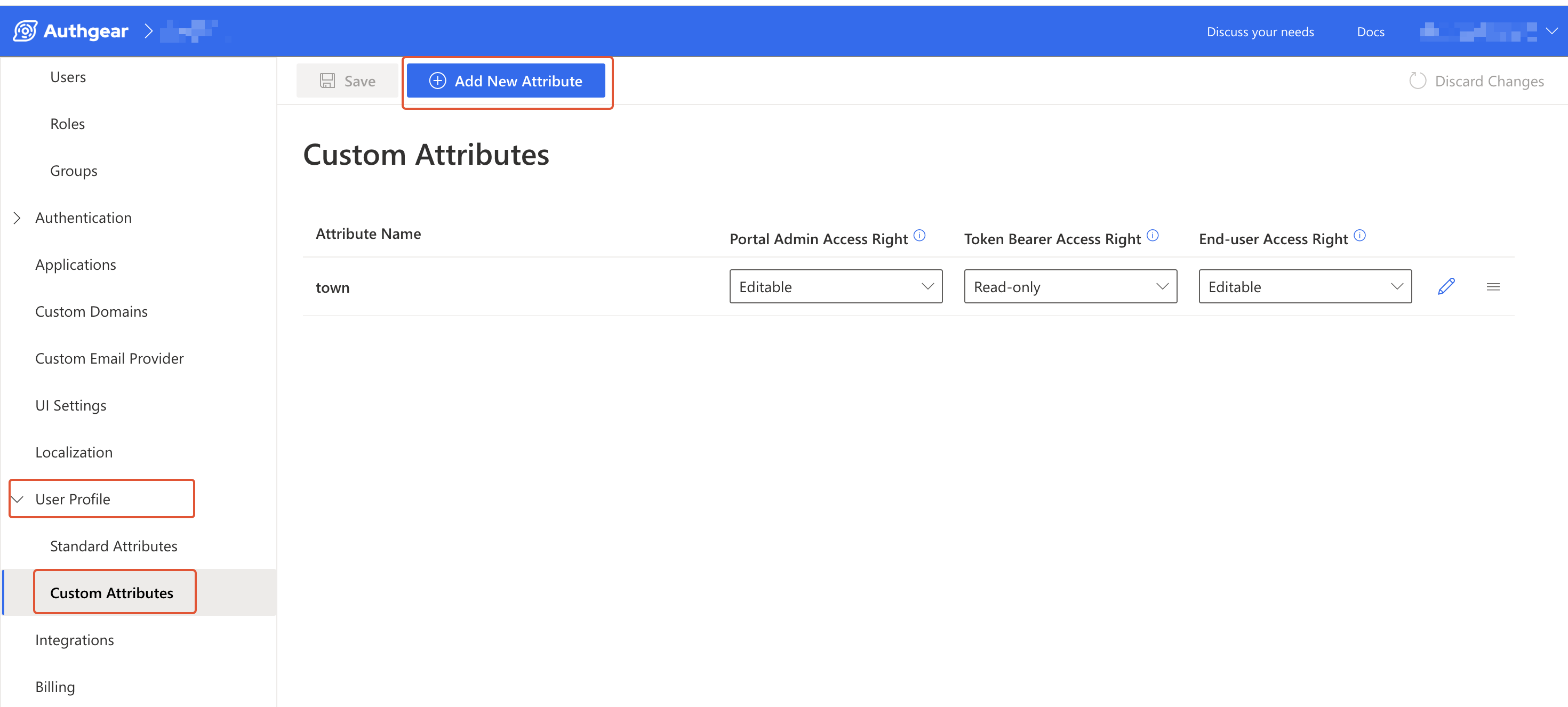Click the Add New Attribute button
This screenshot has width=1568, height=707.
(506, 81)
